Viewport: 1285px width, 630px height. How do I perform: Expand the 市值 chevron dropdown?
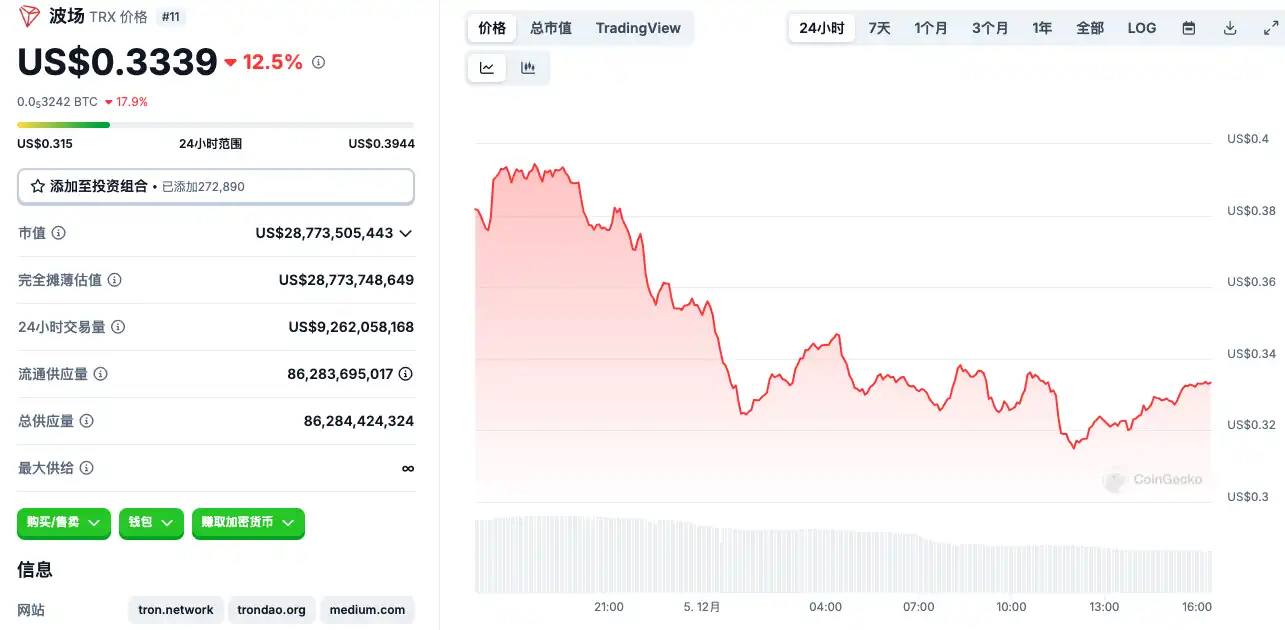pyautogui.click(x=406, y=233)
